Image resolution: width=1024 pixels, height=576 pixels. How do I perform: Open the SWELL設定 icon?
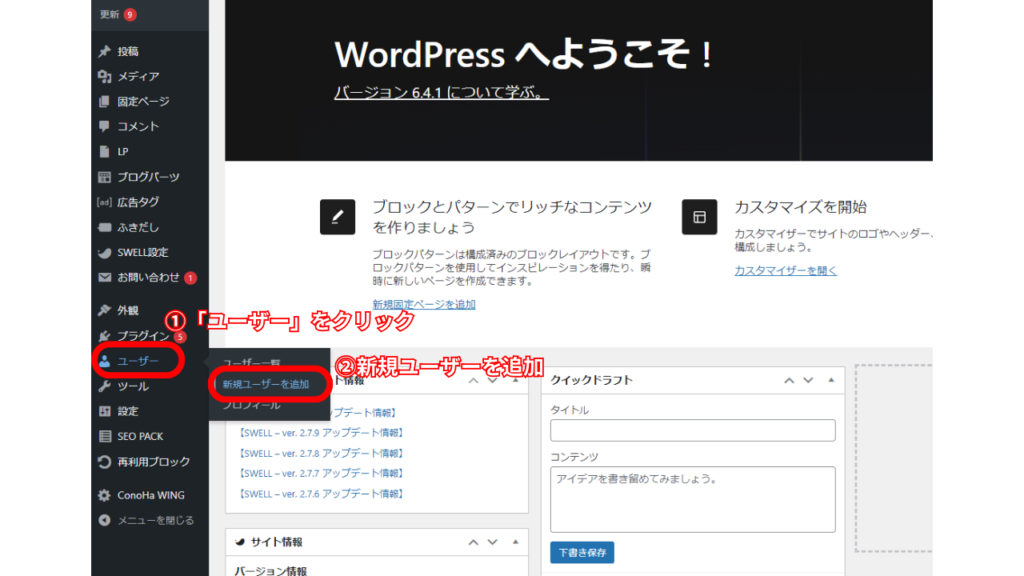104,253
